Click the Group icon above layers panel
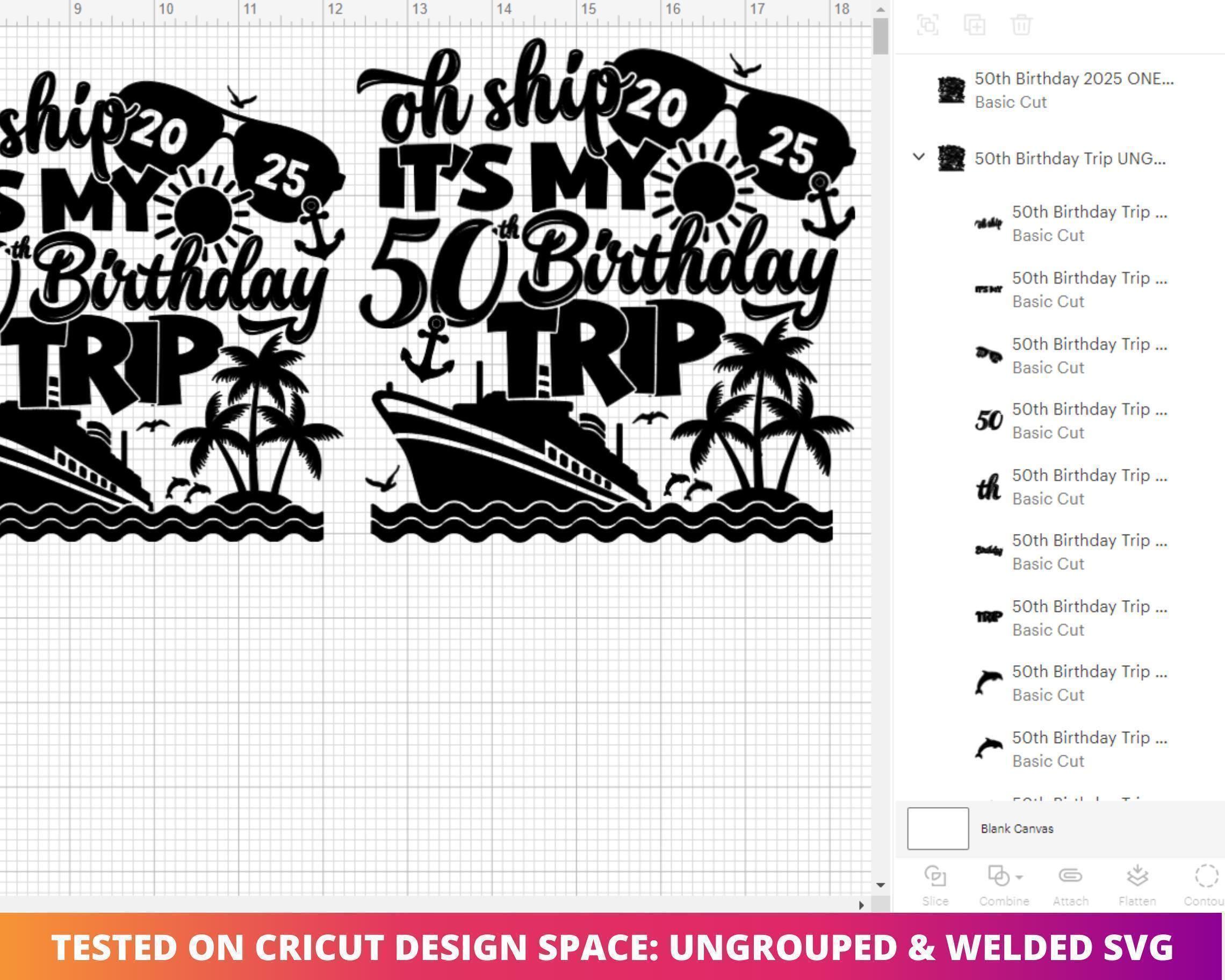The height and width of the screenshot is (980, 1225). 927,25
